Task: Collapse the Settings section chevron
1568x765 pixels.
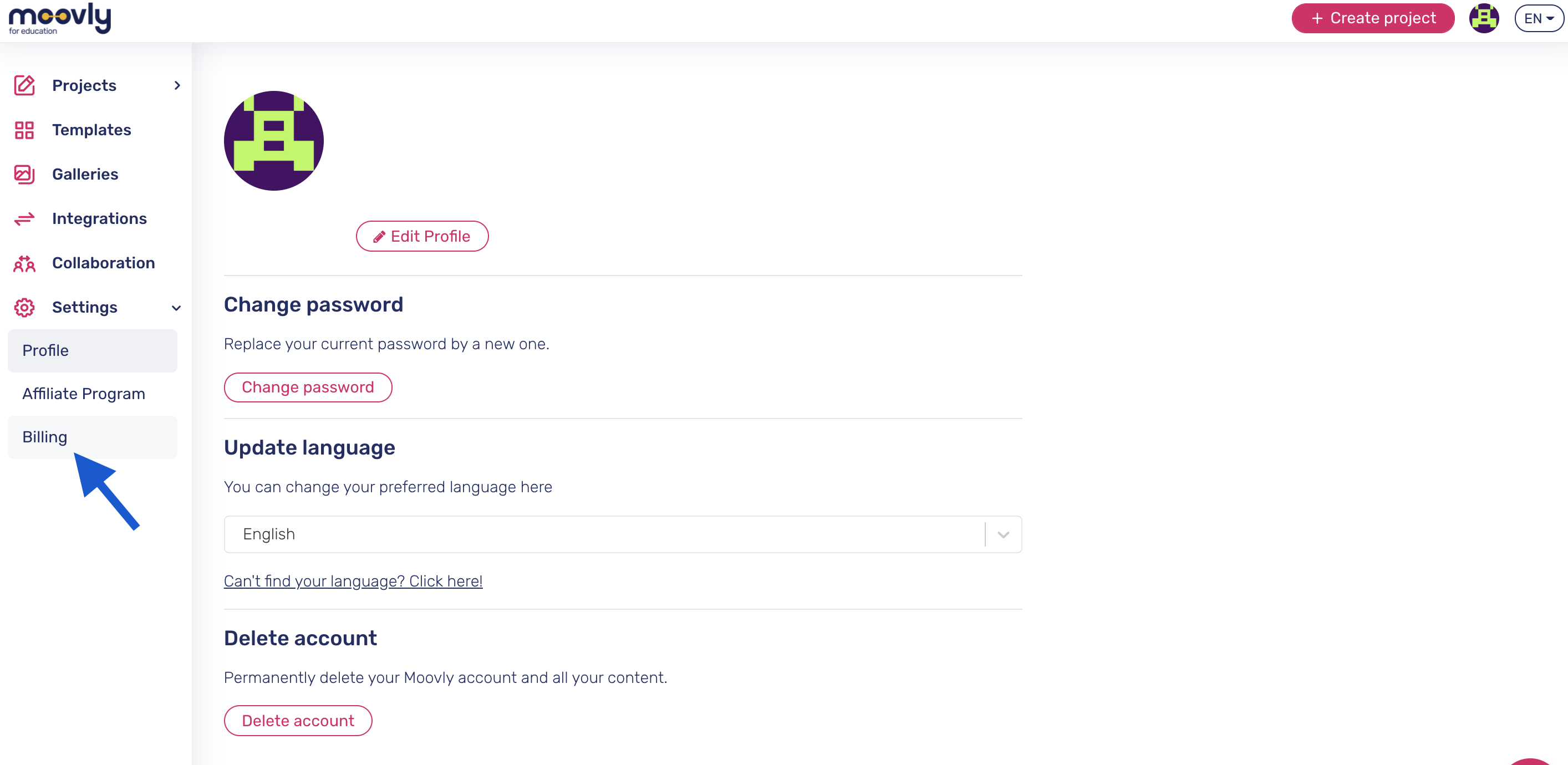Action: (176, 308)
